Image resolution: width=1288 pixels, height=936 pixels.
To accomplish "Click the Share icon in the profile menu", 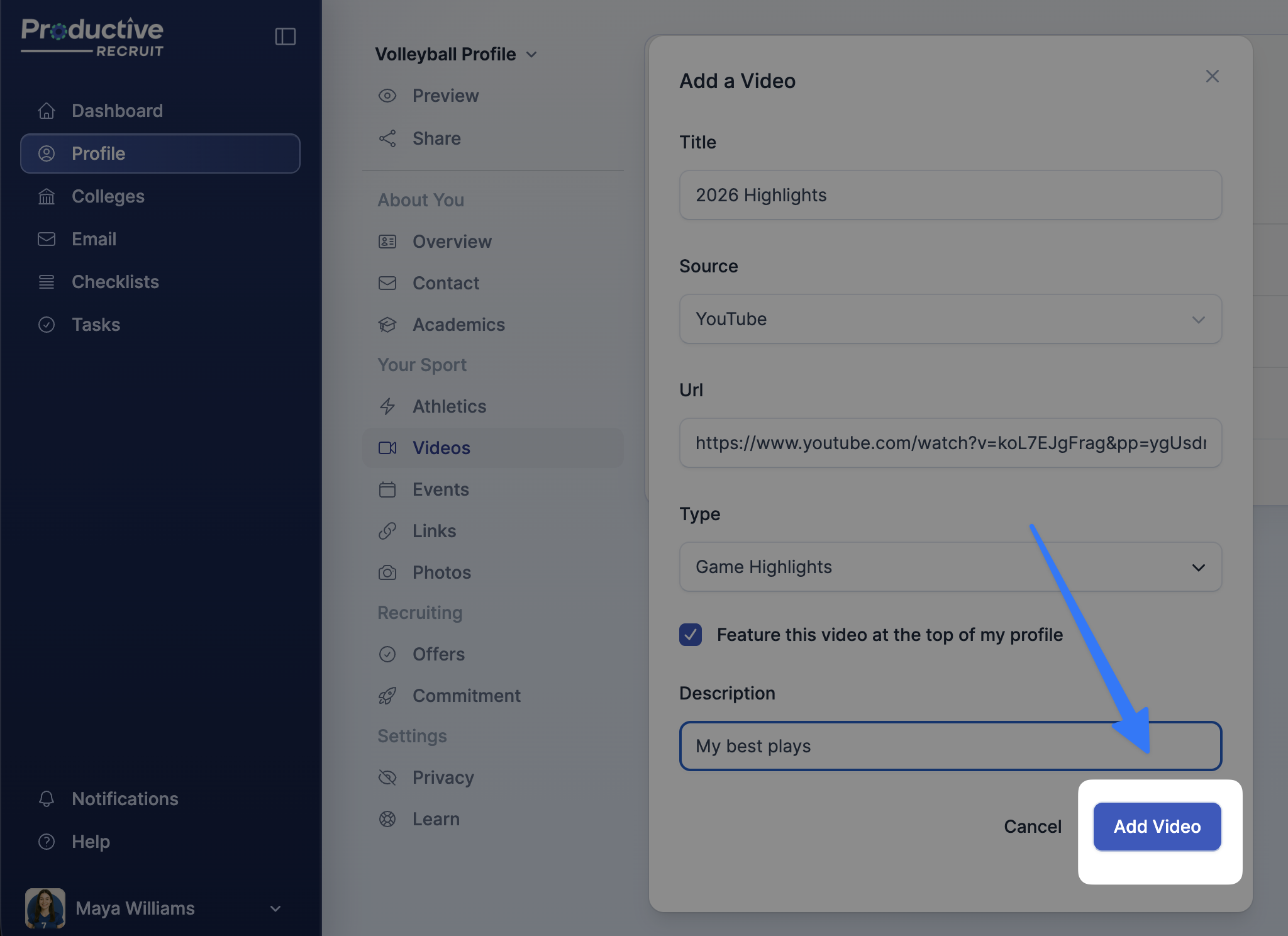I will (387, 138).
